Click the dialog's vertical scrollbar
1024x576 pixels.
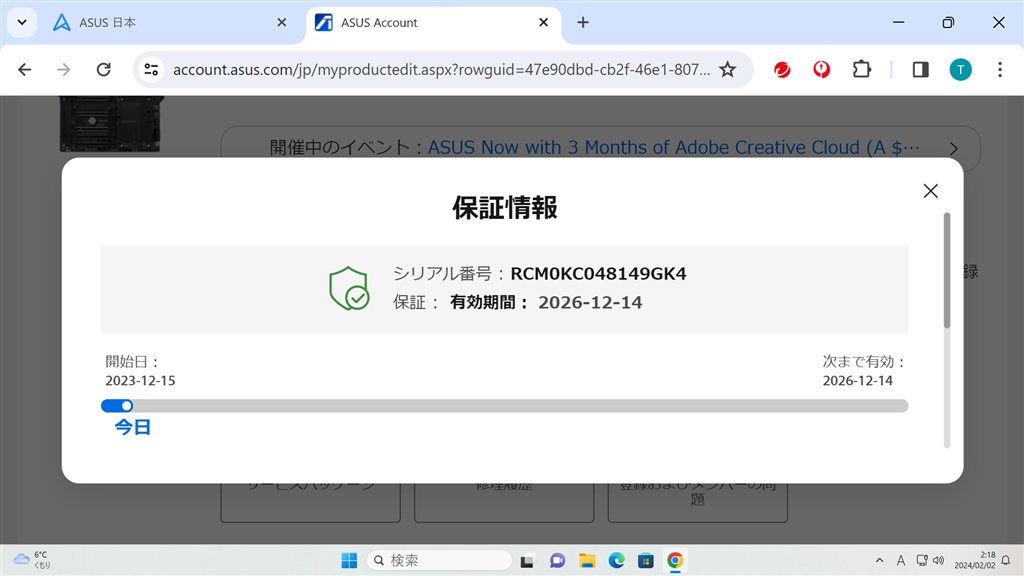[947, 270]
